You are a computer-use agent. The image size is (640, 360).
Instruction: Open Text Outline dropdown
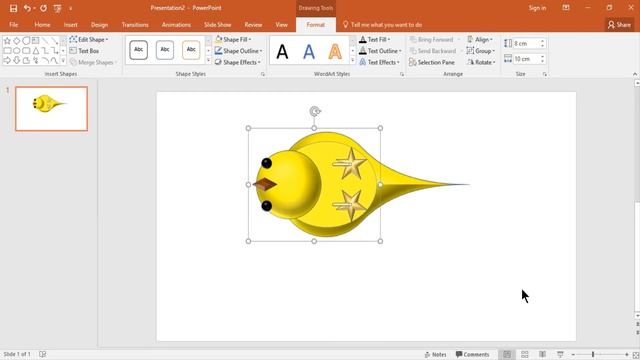(380, 51)
